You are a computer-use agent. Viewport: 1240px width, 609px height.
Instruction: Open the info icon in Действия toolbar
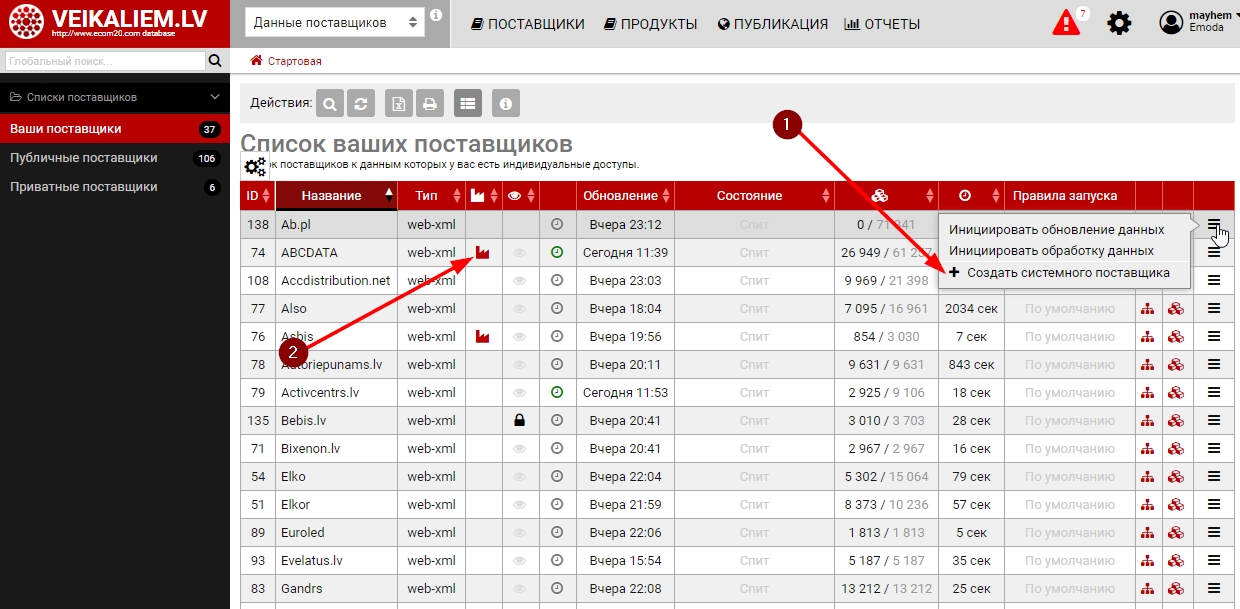506,103
